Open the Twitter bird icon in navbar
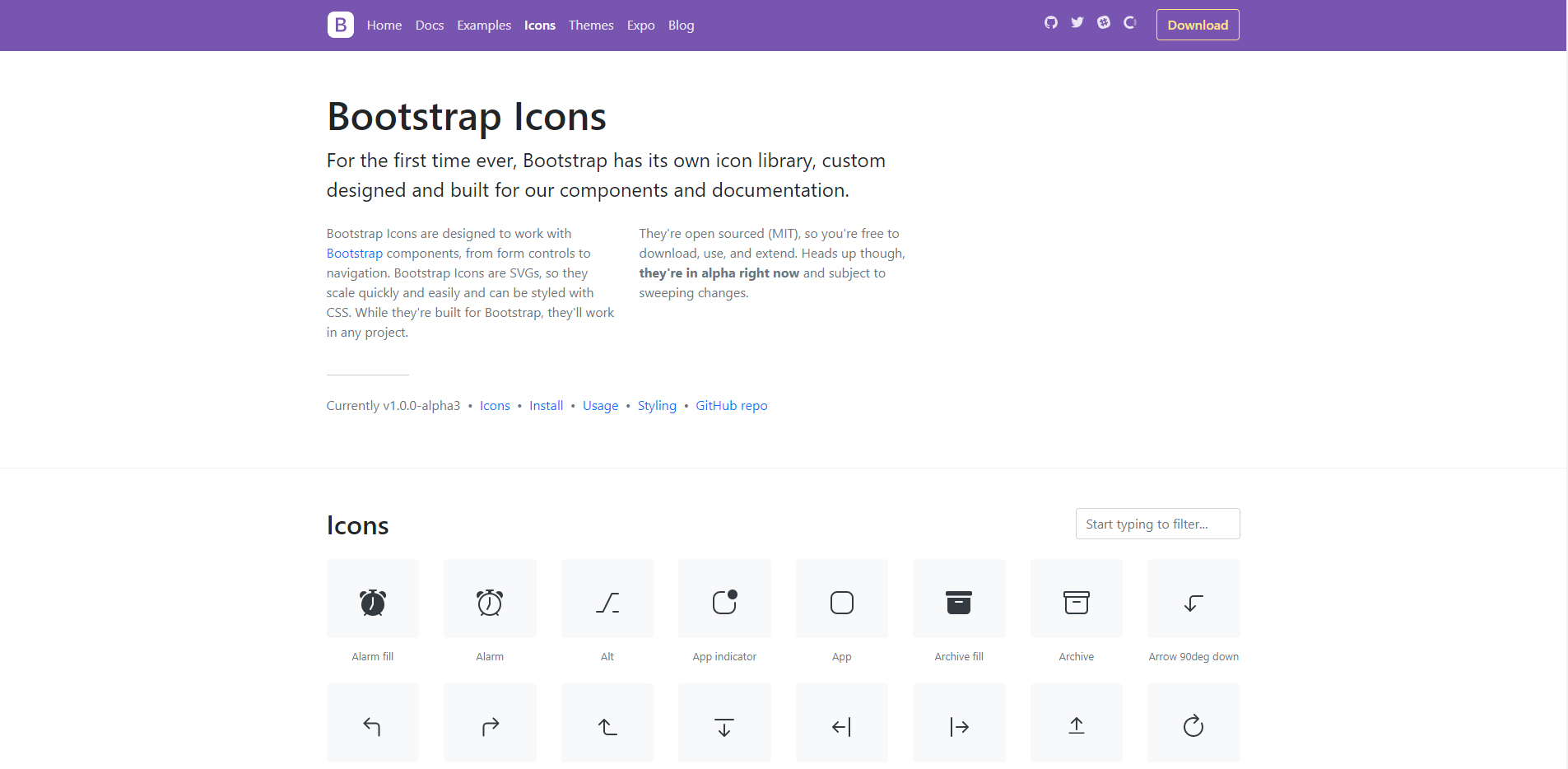 click(x=1077, y=23)
